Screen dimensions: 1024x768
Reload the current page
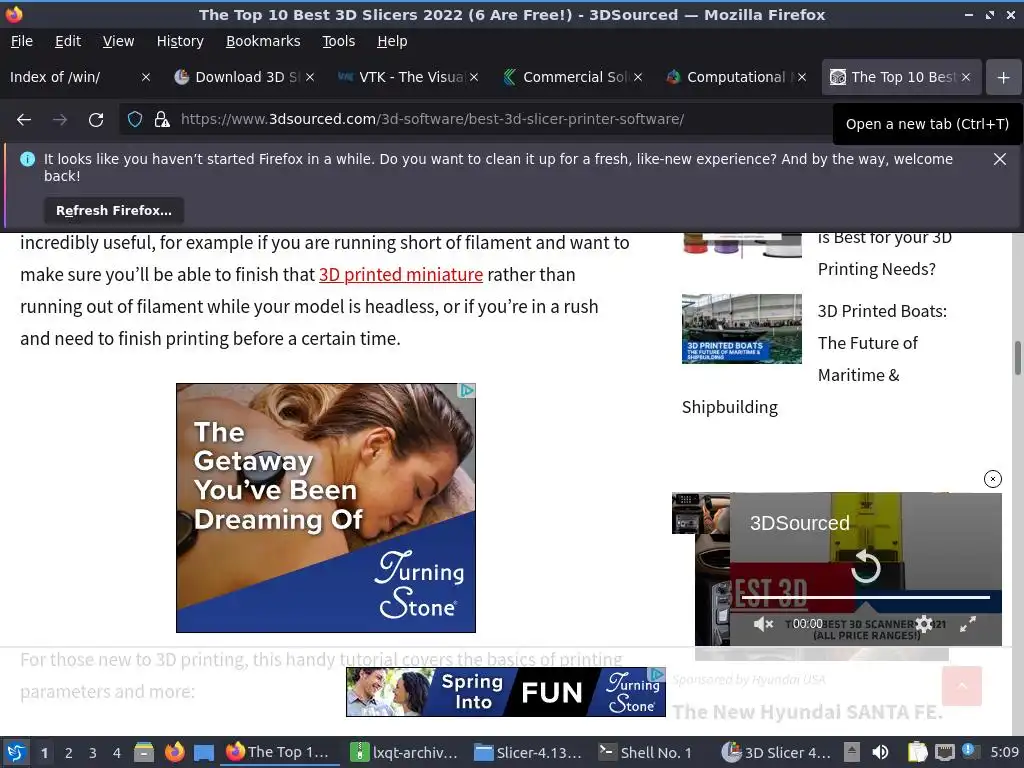96,120
